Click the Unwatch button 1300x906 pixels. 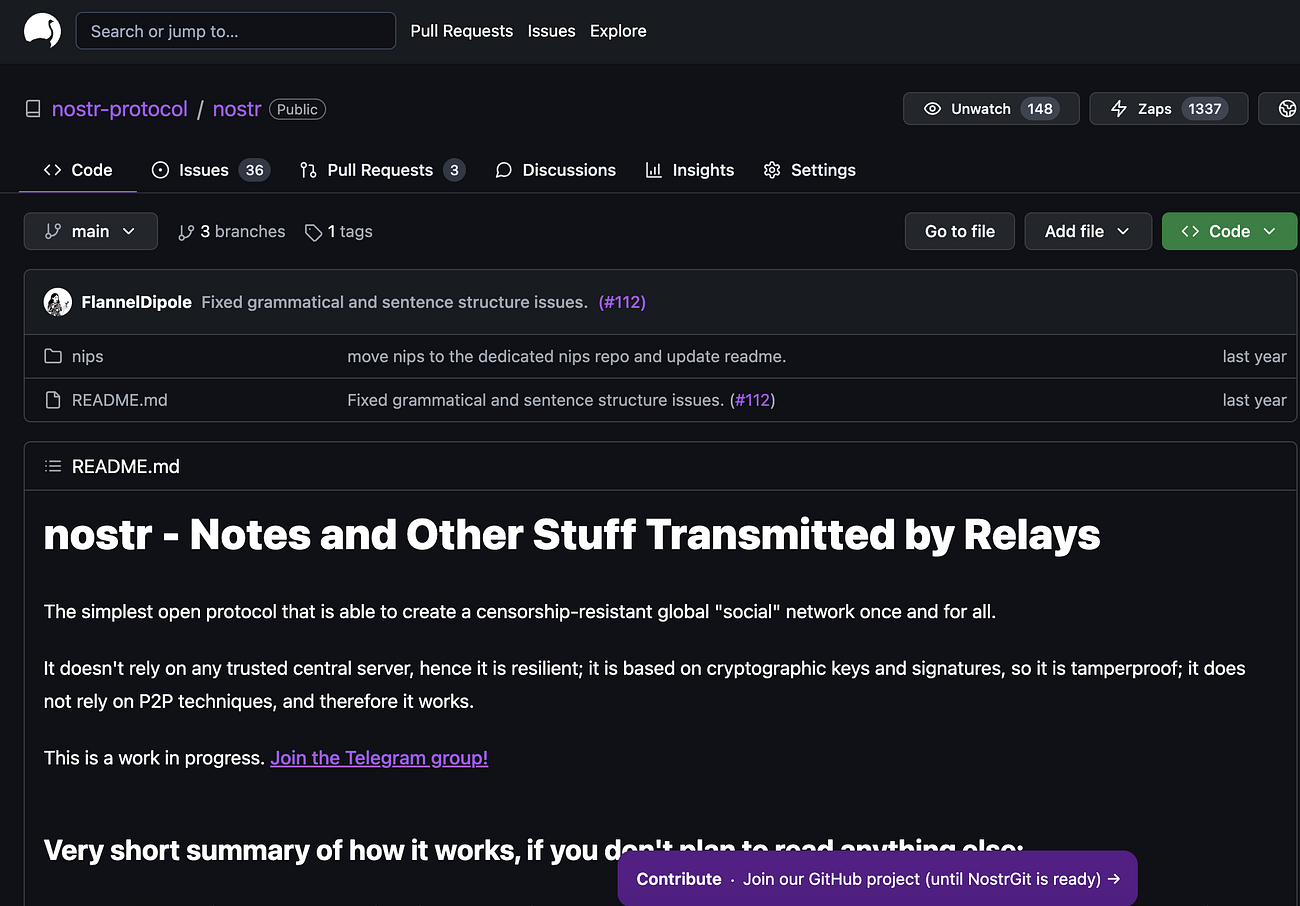click(991, 109)
